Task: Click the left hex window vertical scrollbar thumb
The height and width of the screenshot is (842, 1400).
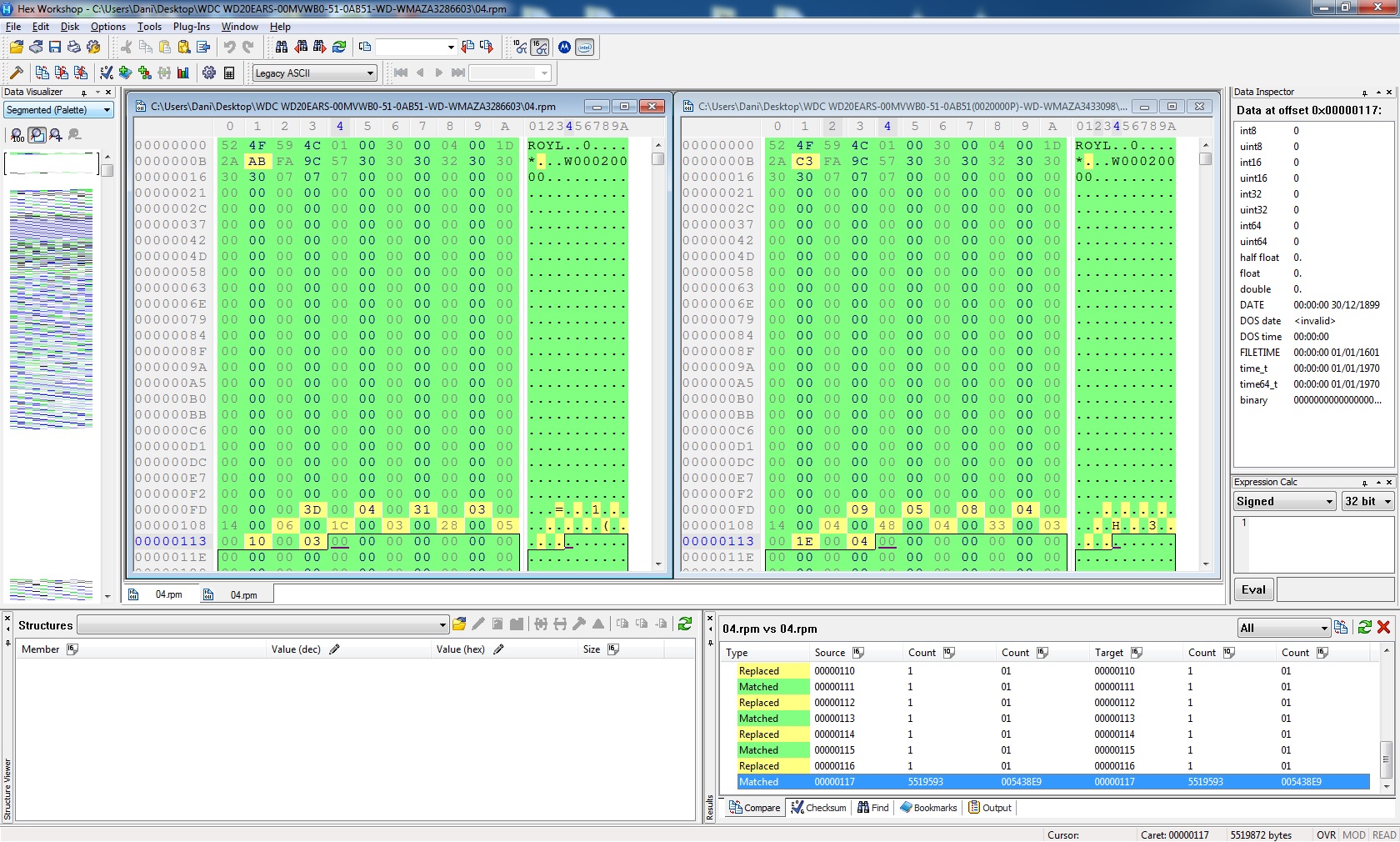Action: pos(657,158)
